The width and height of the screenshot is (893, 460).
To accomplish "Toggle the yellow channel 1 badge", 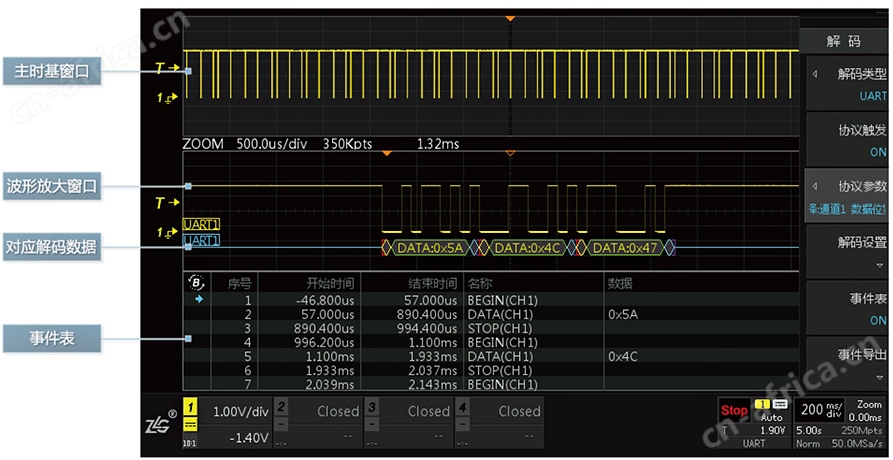I will (x=190, y=407).
